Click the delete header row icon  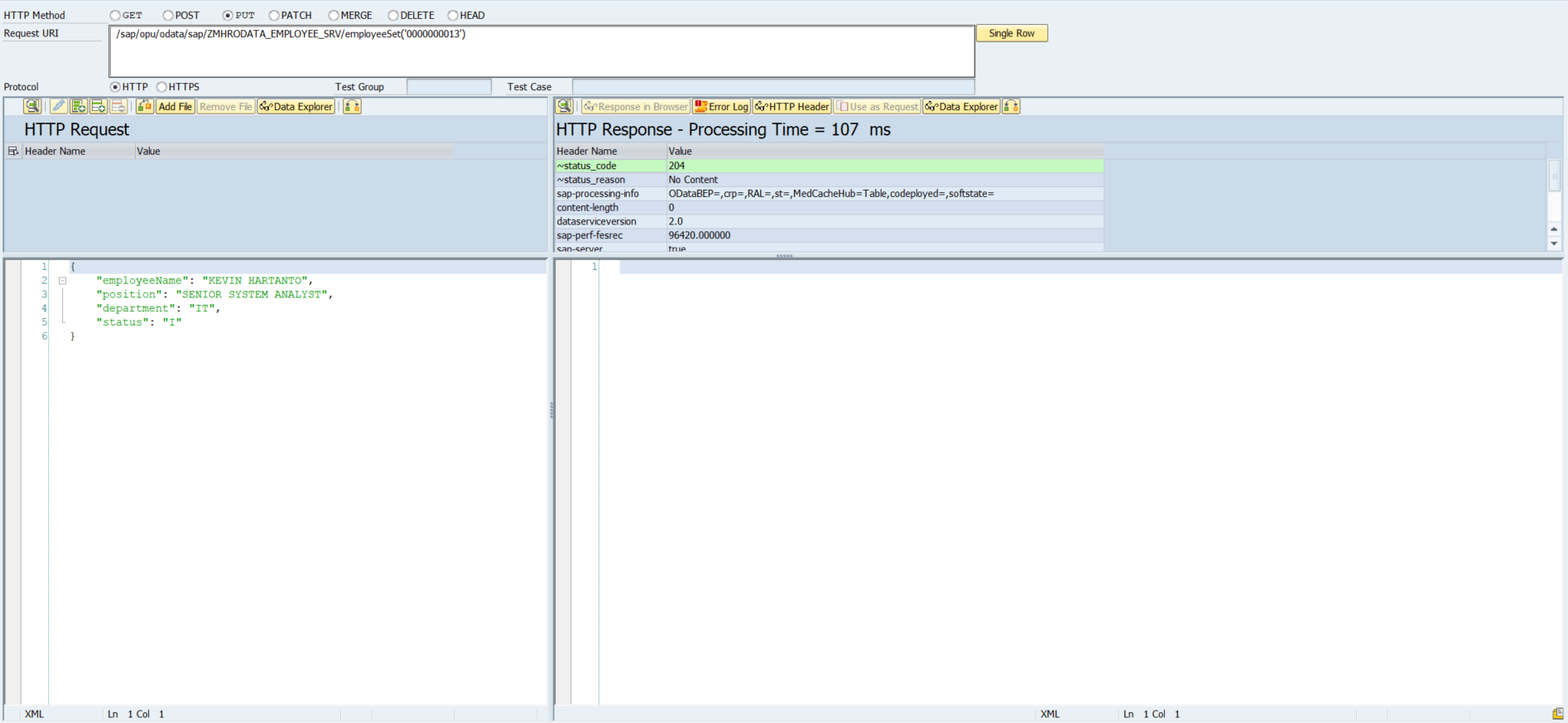[118, 106]
